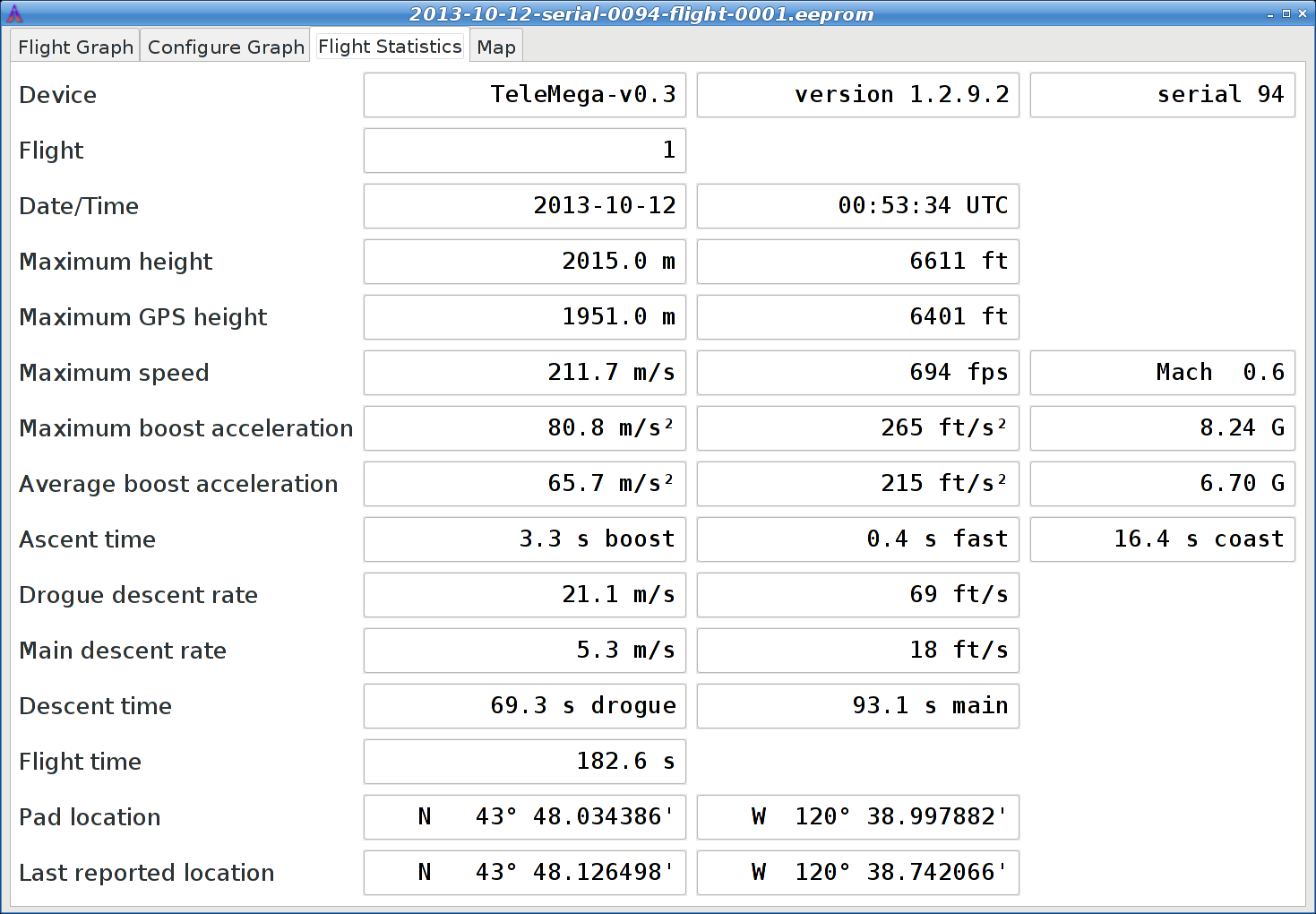Close the flight eeprom window
Screen dimensions: 1316x914
(x=1303, y=13)
